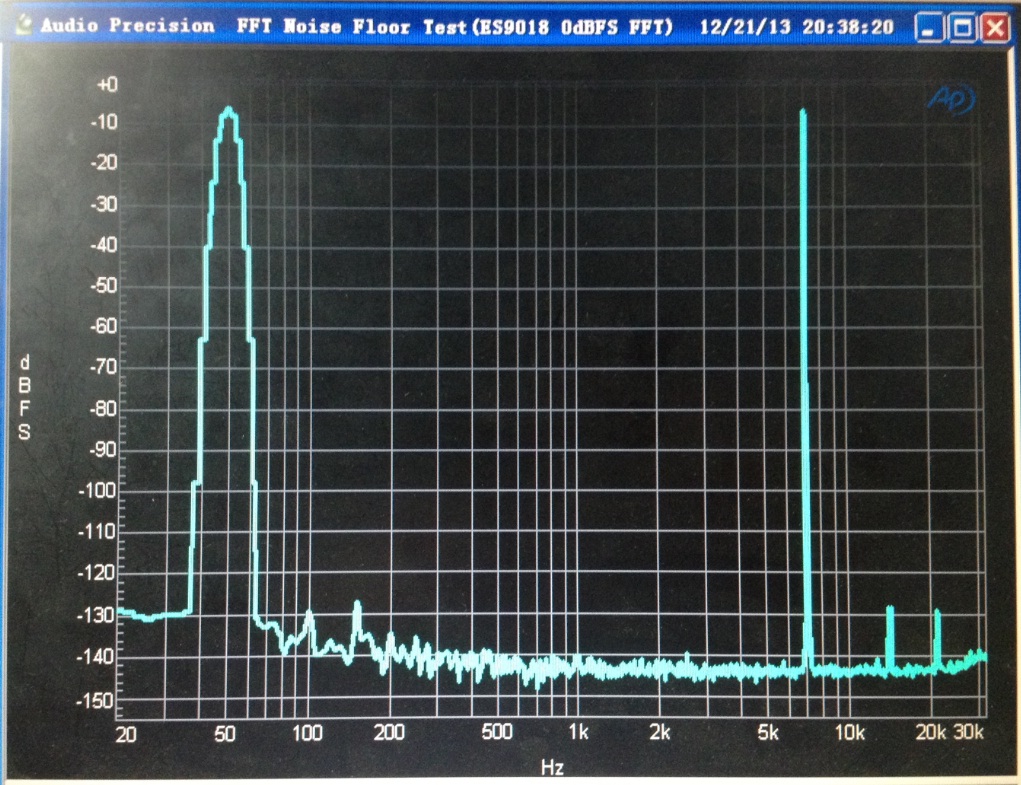Click the '-50' Y-axis label
1021x785 pixels.
tap(104, 285)
